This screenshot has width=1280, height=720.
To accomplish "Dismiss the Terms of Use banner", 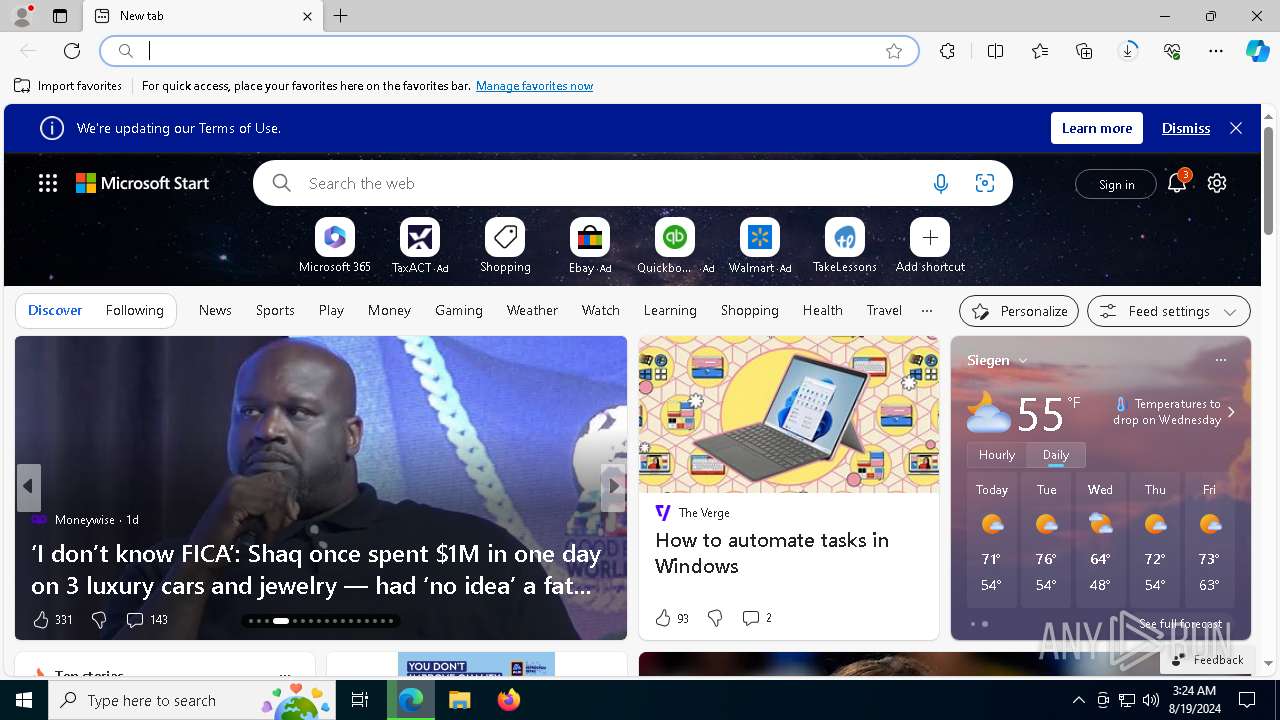I will 1186,128.
